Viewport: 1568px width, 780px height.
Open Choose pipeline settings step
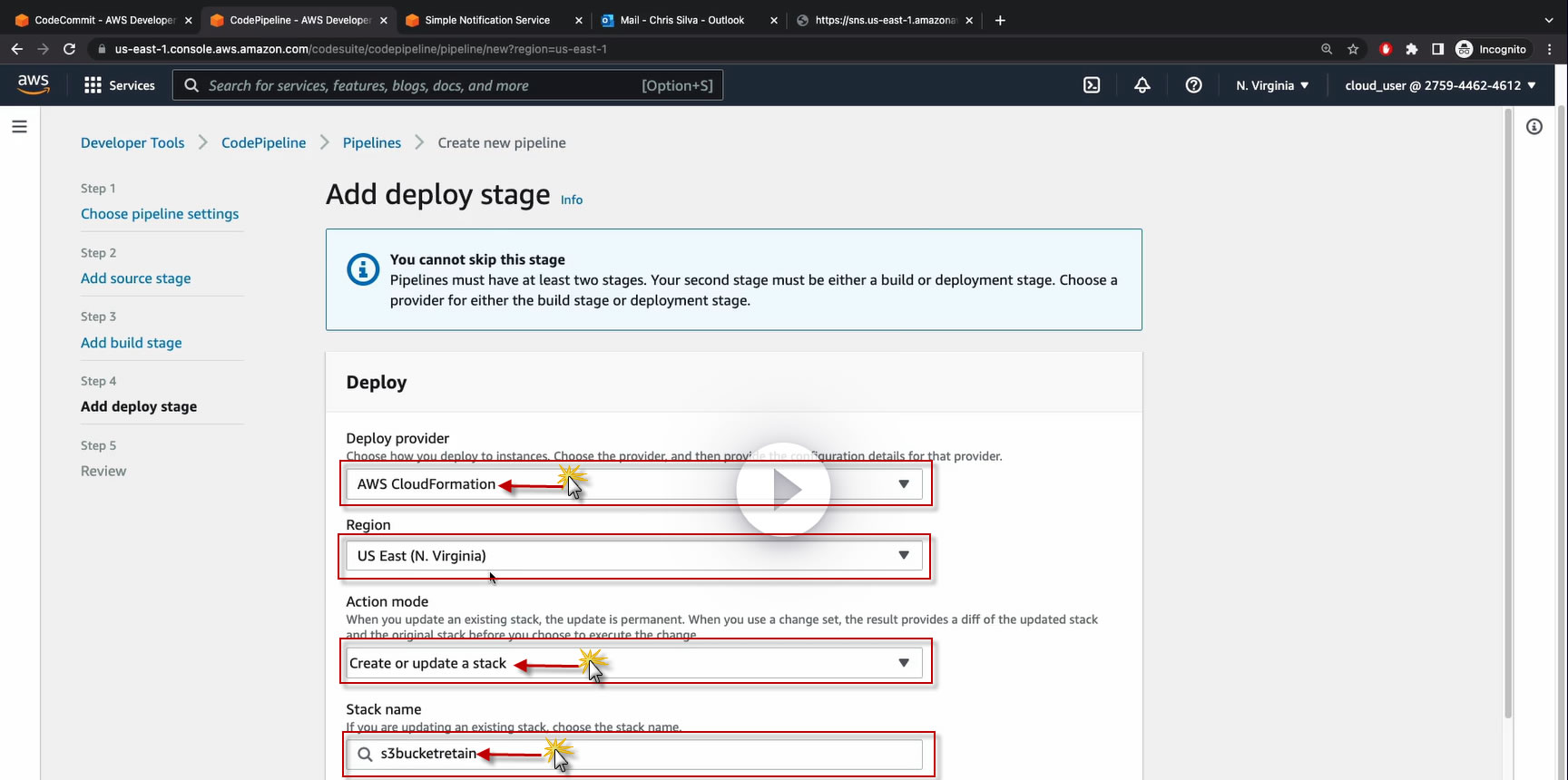click(160, 214)
